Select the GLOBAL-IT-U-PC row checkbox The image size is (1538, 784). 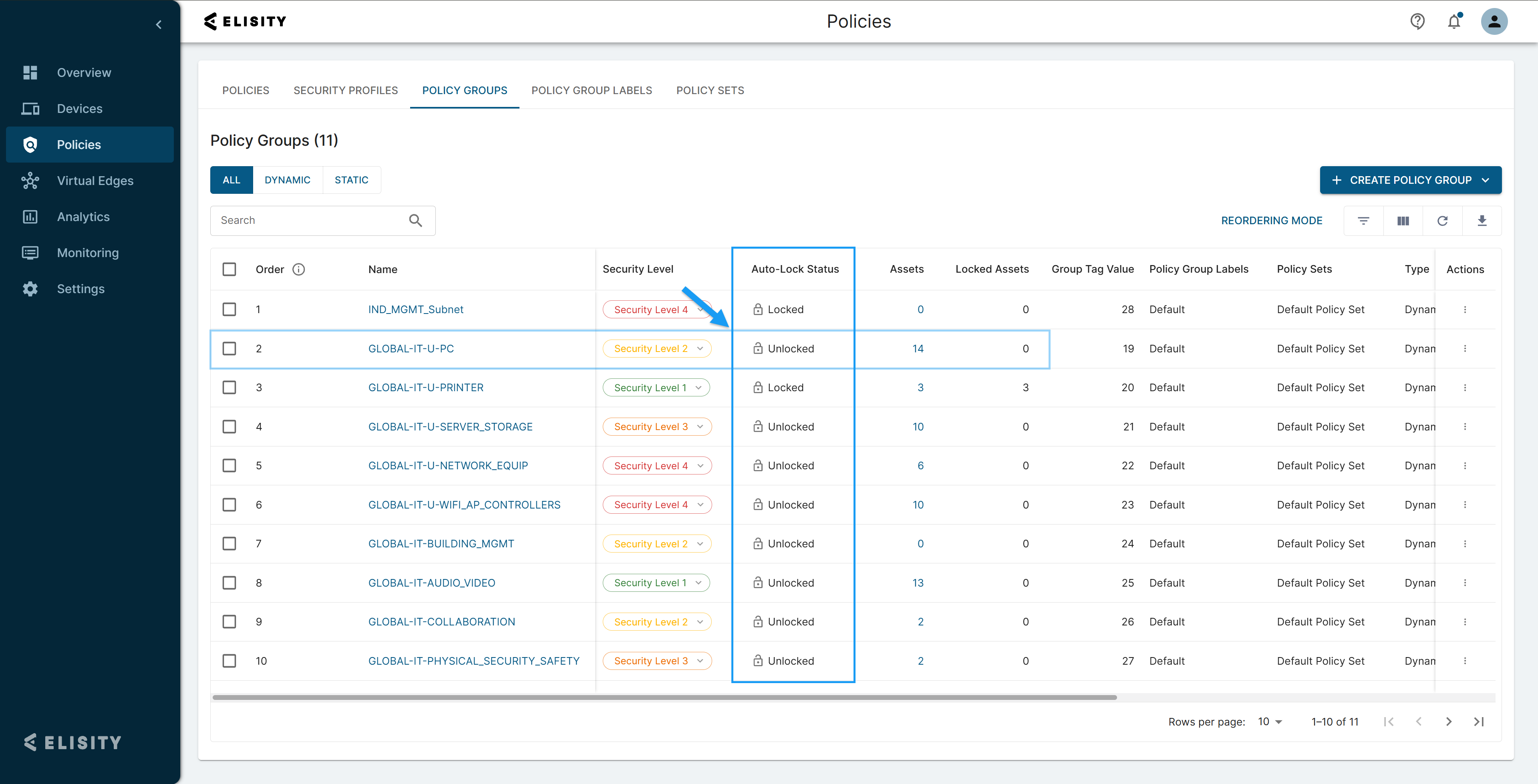click(x=229, y=349)
